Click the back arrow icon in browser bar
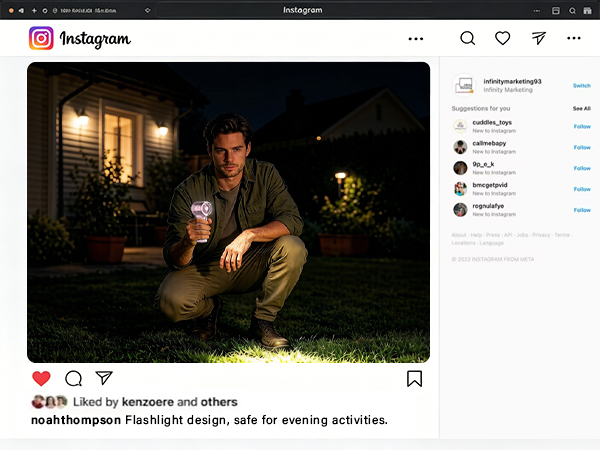This screenshot has width=600, height=450. coord(21,11)
